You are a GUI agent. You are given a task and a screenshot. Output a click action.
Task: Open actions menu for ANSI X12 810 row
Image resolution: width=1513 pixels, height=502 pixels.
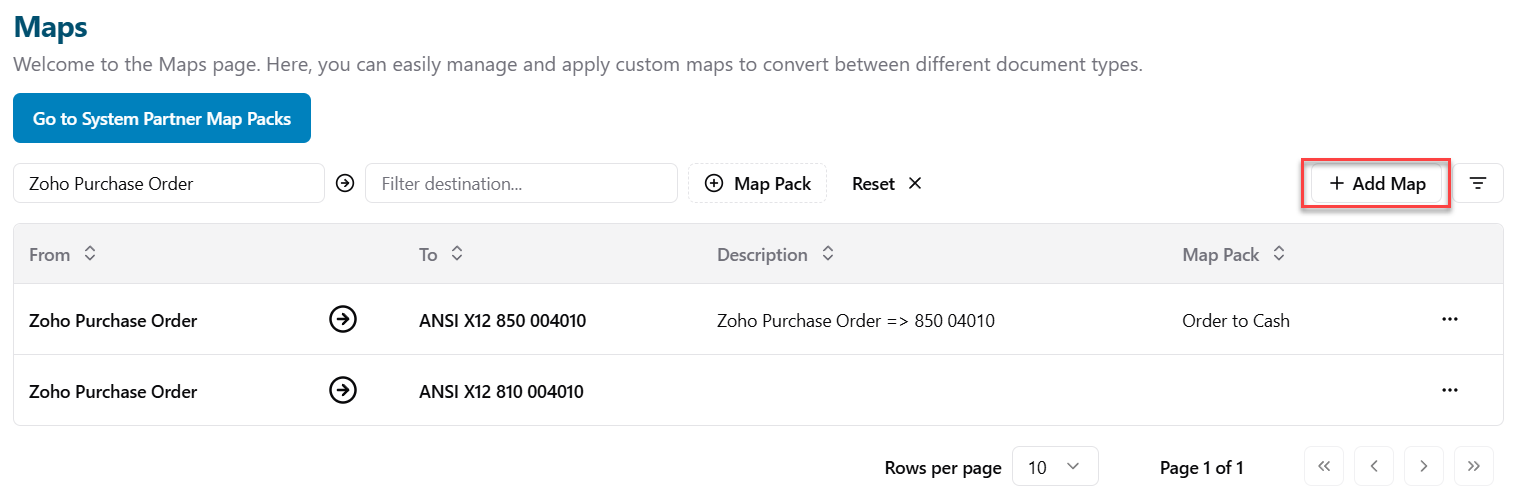[1449, 390]
